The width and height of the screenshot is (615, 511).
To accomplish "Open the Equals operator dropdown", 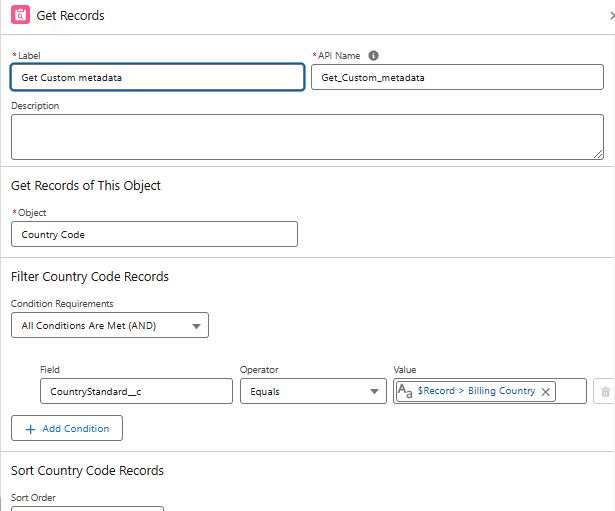I will coord(313,391).
